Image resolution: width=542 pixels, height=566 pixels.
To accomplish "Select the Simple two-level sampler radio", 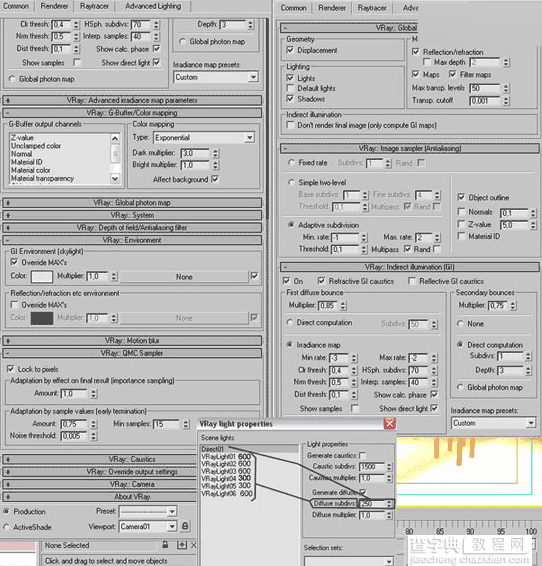I will point(291,182).
